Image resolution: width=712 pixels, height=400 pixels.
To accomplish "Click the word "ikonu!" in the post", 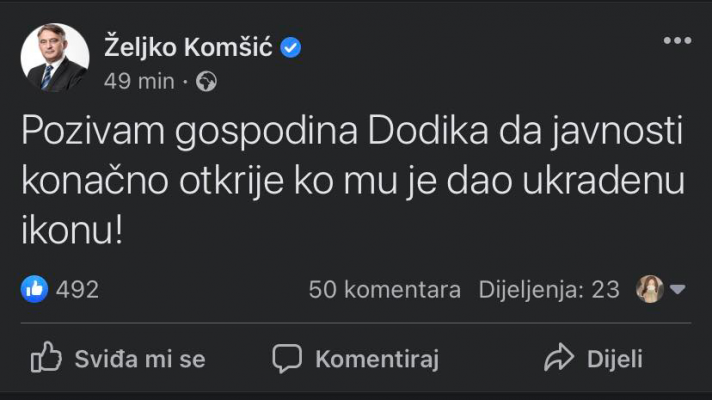I will (73, 230).
